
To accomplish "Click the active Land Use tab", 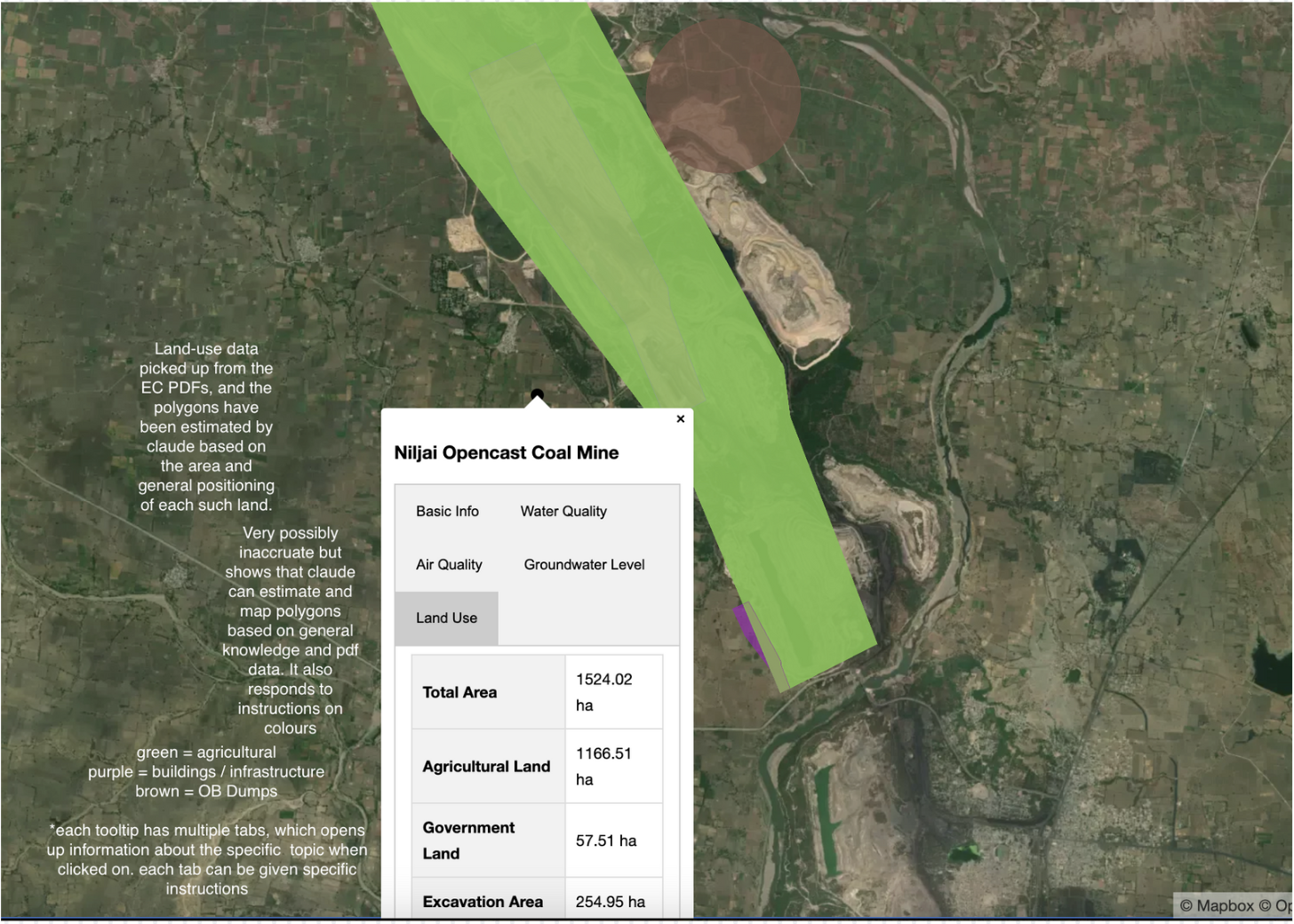I will 446,618.
